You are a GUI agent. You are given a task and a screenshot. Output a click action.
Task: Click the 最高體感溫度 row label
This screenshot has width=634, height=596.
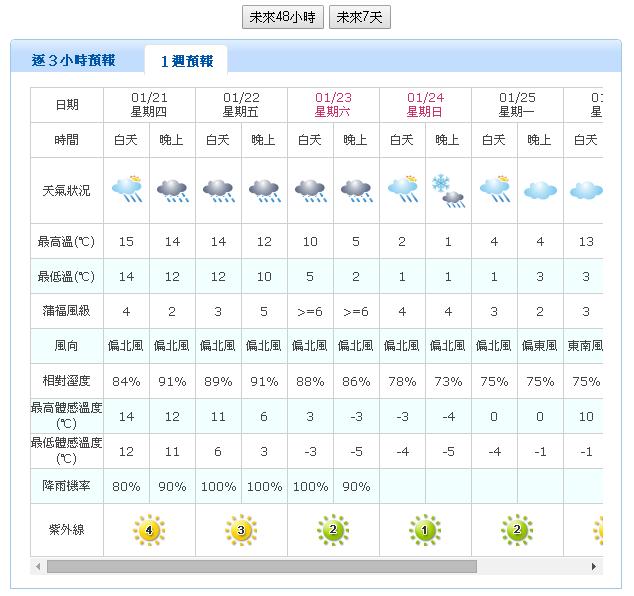coord(66,416)
